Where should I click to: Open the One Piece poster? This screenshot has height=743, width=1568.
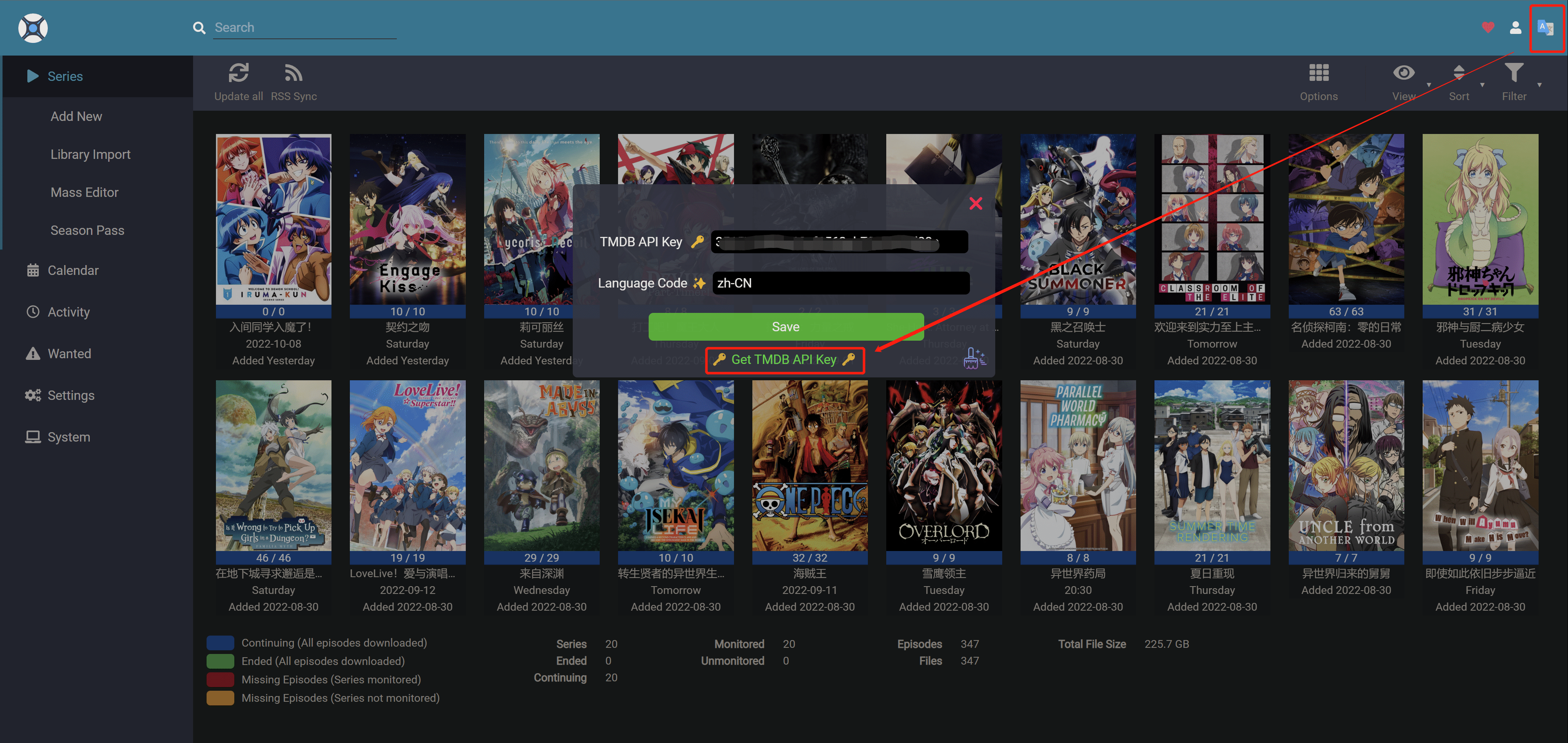point(810,466)
